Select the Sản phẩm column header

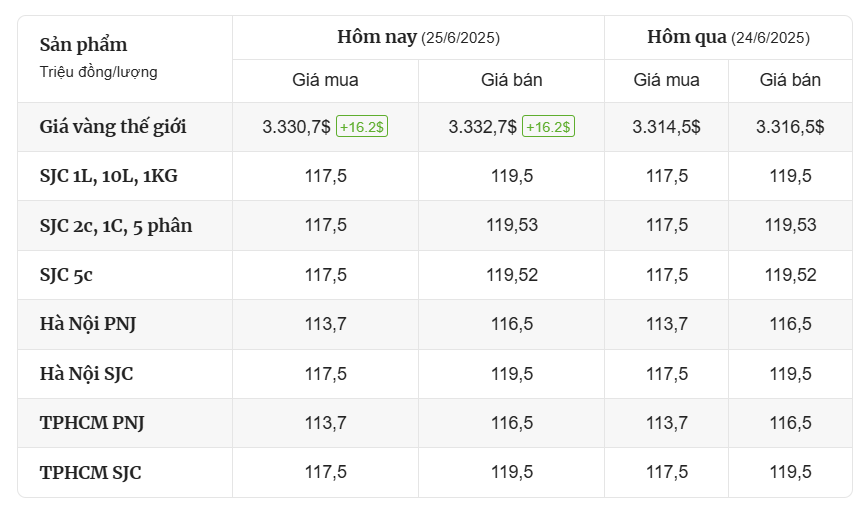(83, 44)
